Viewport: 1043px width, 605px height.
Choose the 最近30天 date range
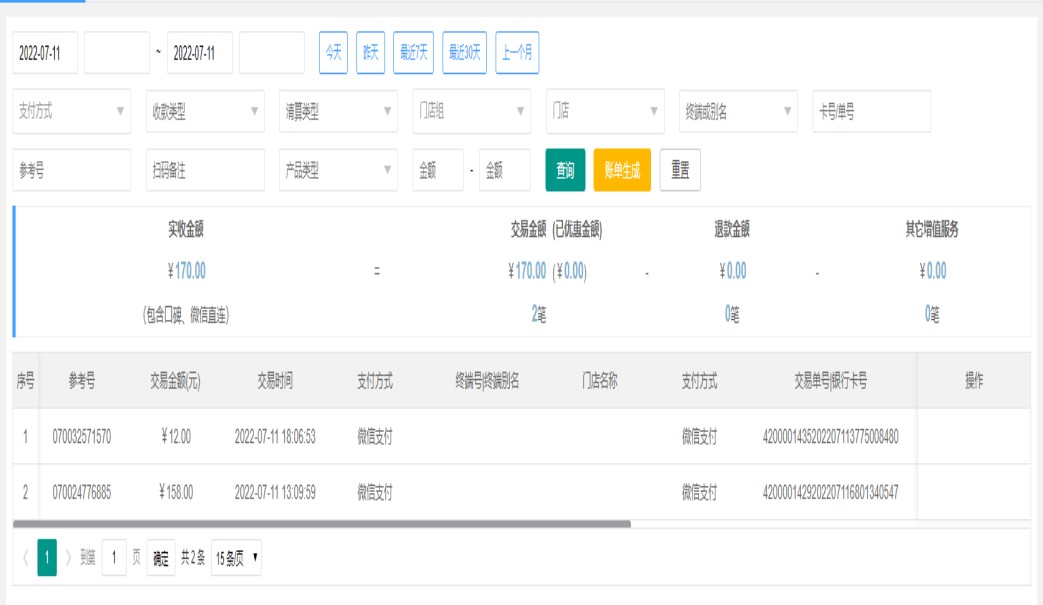pyautogui.click(x=464, y=53)
